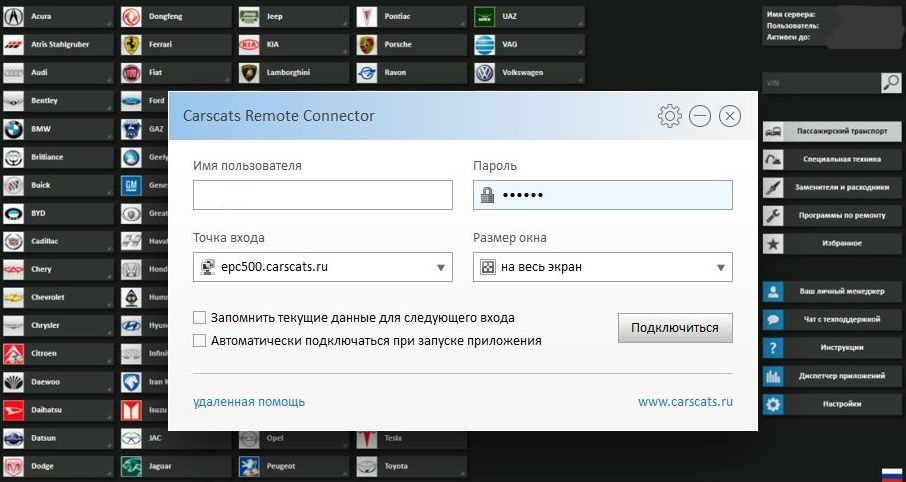Select the Cadillac brand tile

tap(58, 242)
